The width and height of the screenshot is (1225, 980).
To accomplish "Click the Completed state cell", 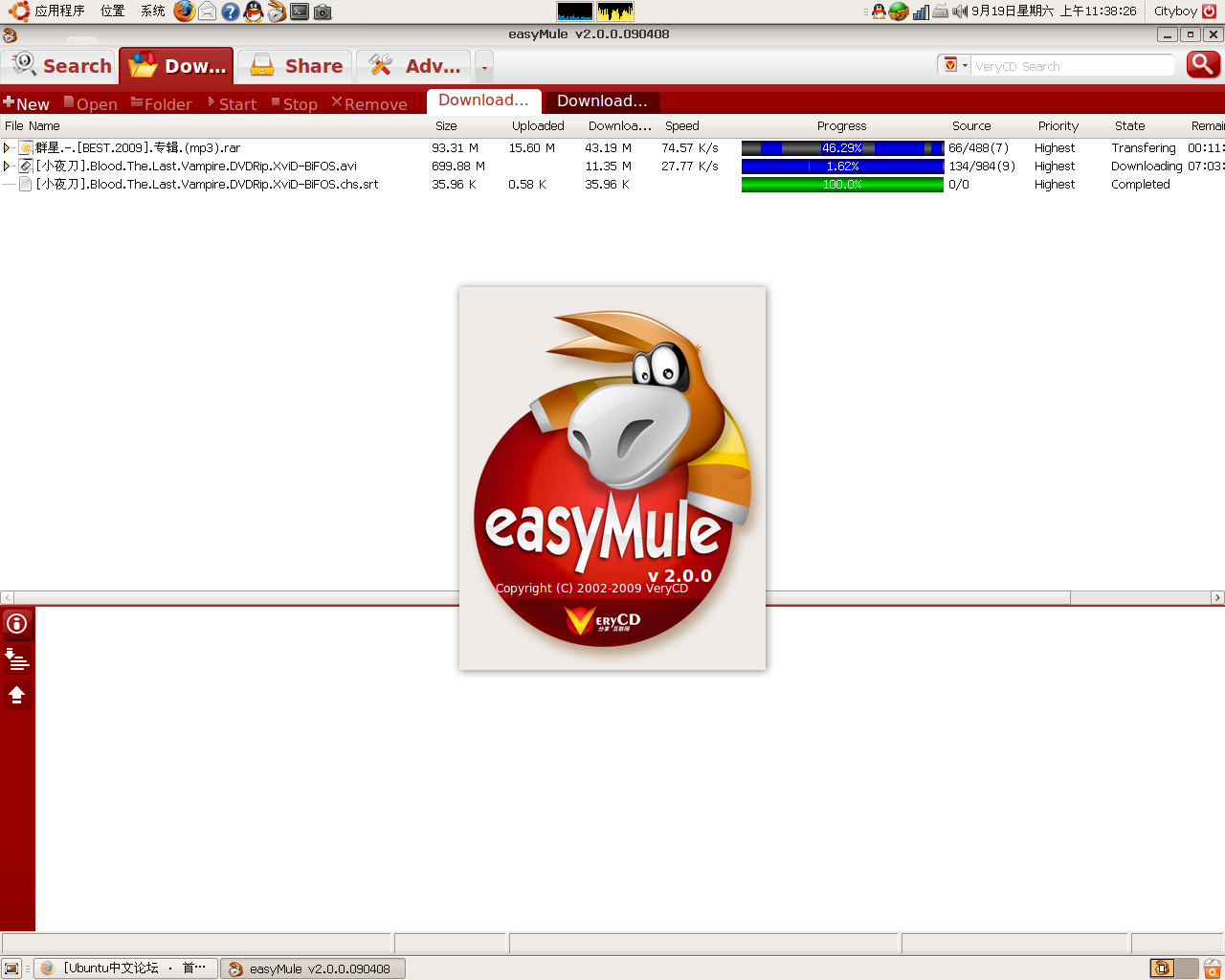I will click(1141, 185).
